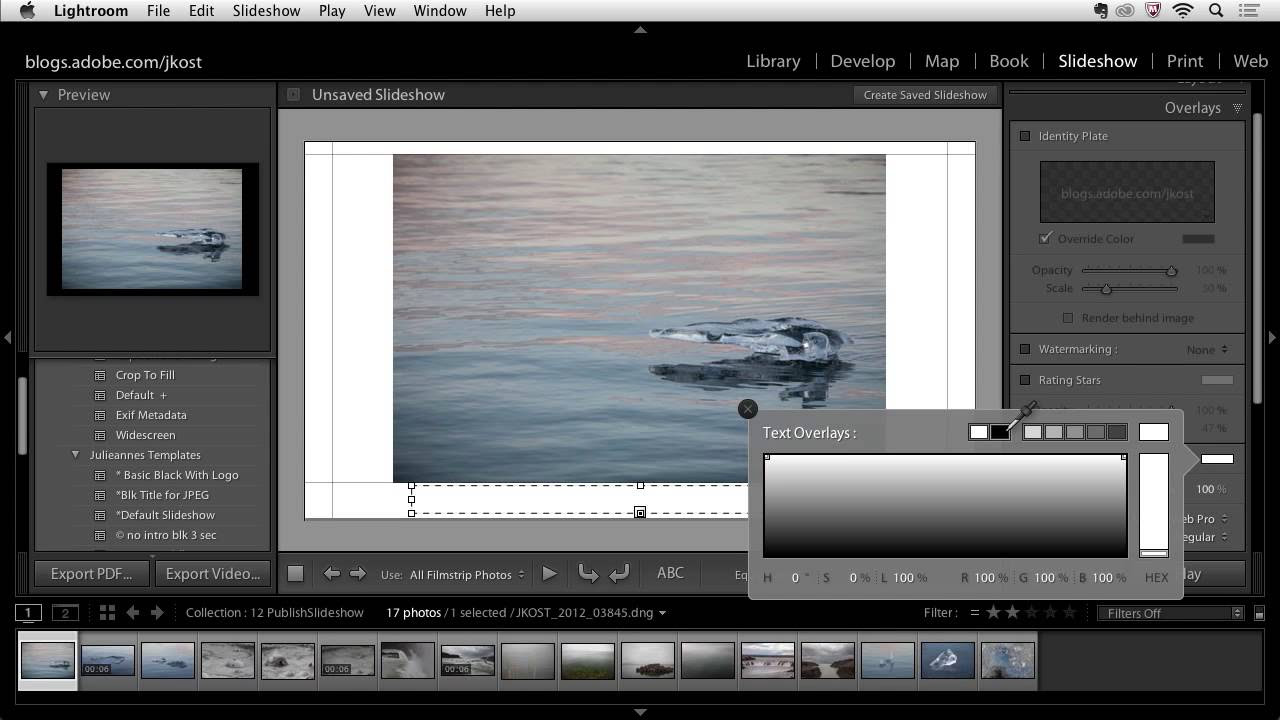1280x720 pixels.
Task: Switch to the Print module
Action: [1185, 61]
